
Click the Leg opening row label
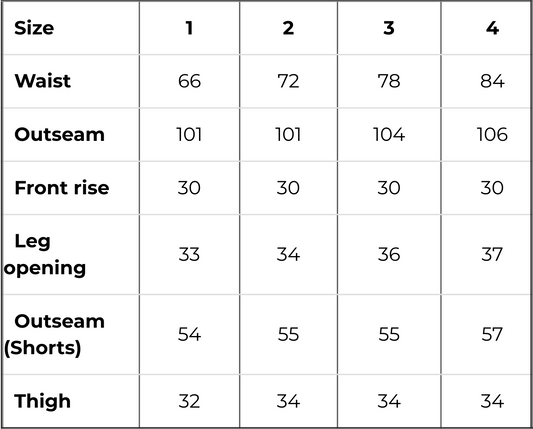[71, 255]
